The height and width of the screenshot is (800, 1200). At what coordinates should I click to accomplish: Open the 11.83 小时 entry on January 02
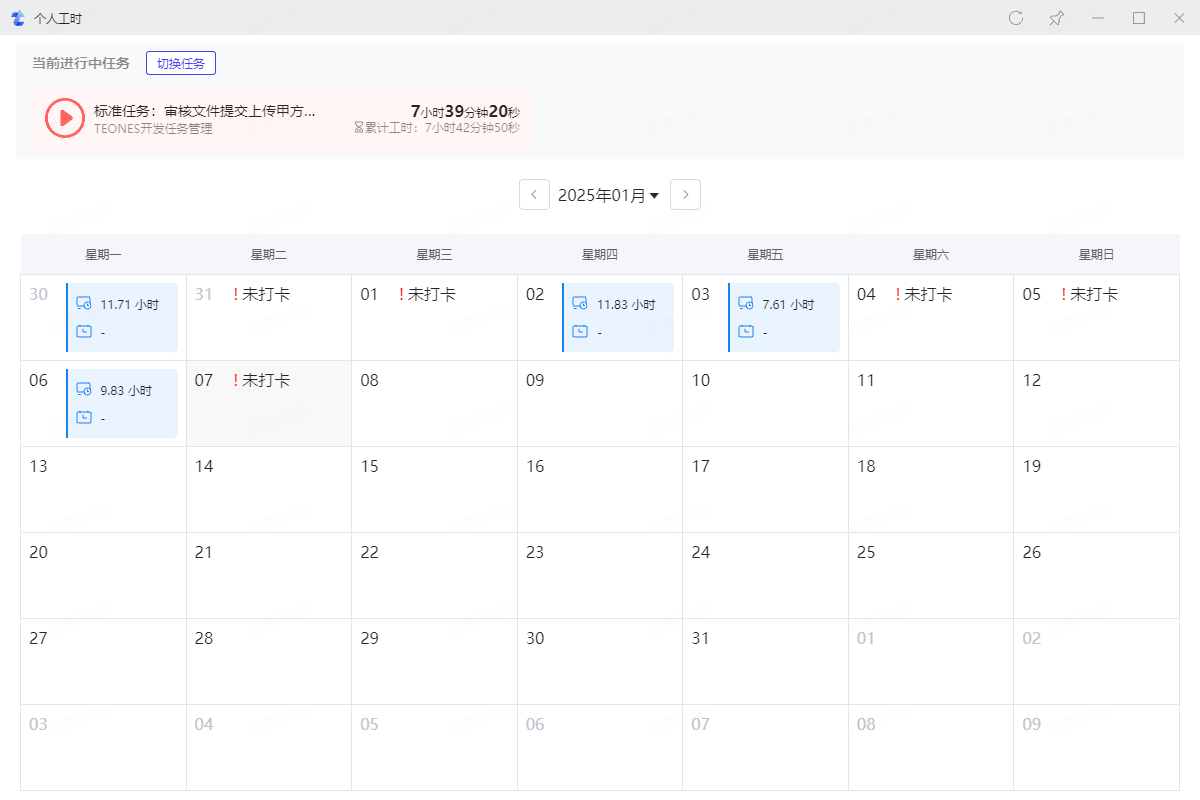tap(625, 304)
